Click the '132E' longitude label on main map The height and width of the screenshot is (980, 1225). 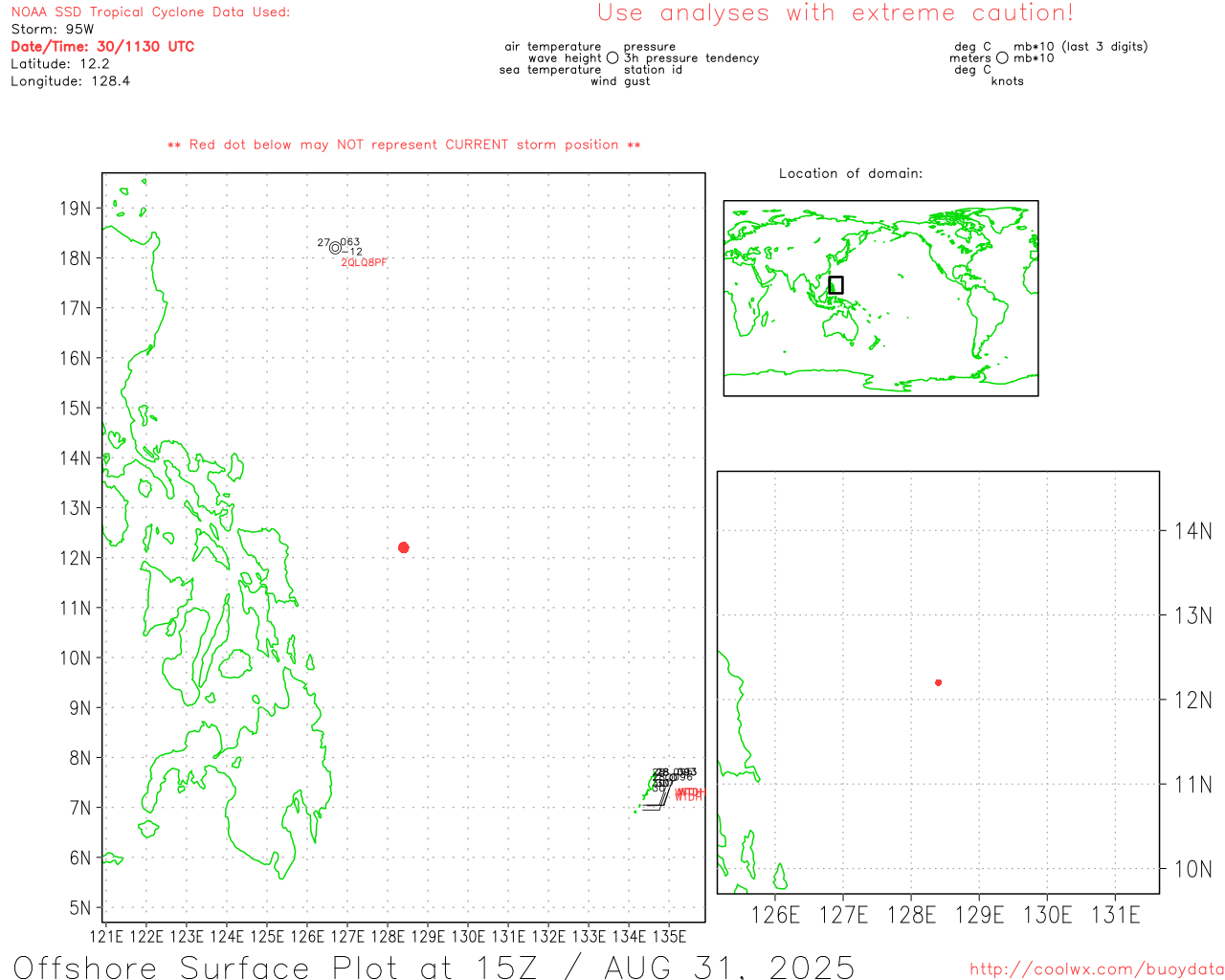pyautogui.click(x=548, y=936)
